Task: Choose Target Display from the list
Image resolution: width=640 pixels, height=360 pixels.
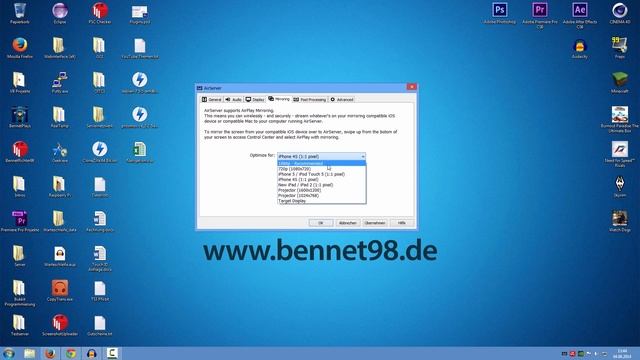Action: point(322,201)
